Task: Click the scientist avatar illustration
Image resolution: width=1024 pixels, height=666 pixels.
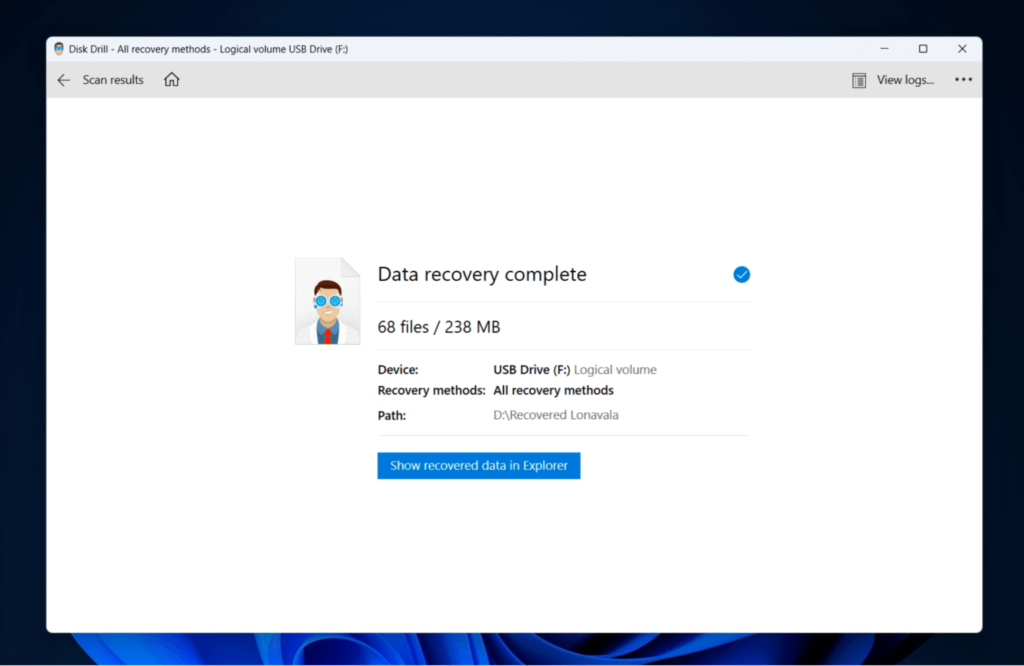Action: coord(327,300)
